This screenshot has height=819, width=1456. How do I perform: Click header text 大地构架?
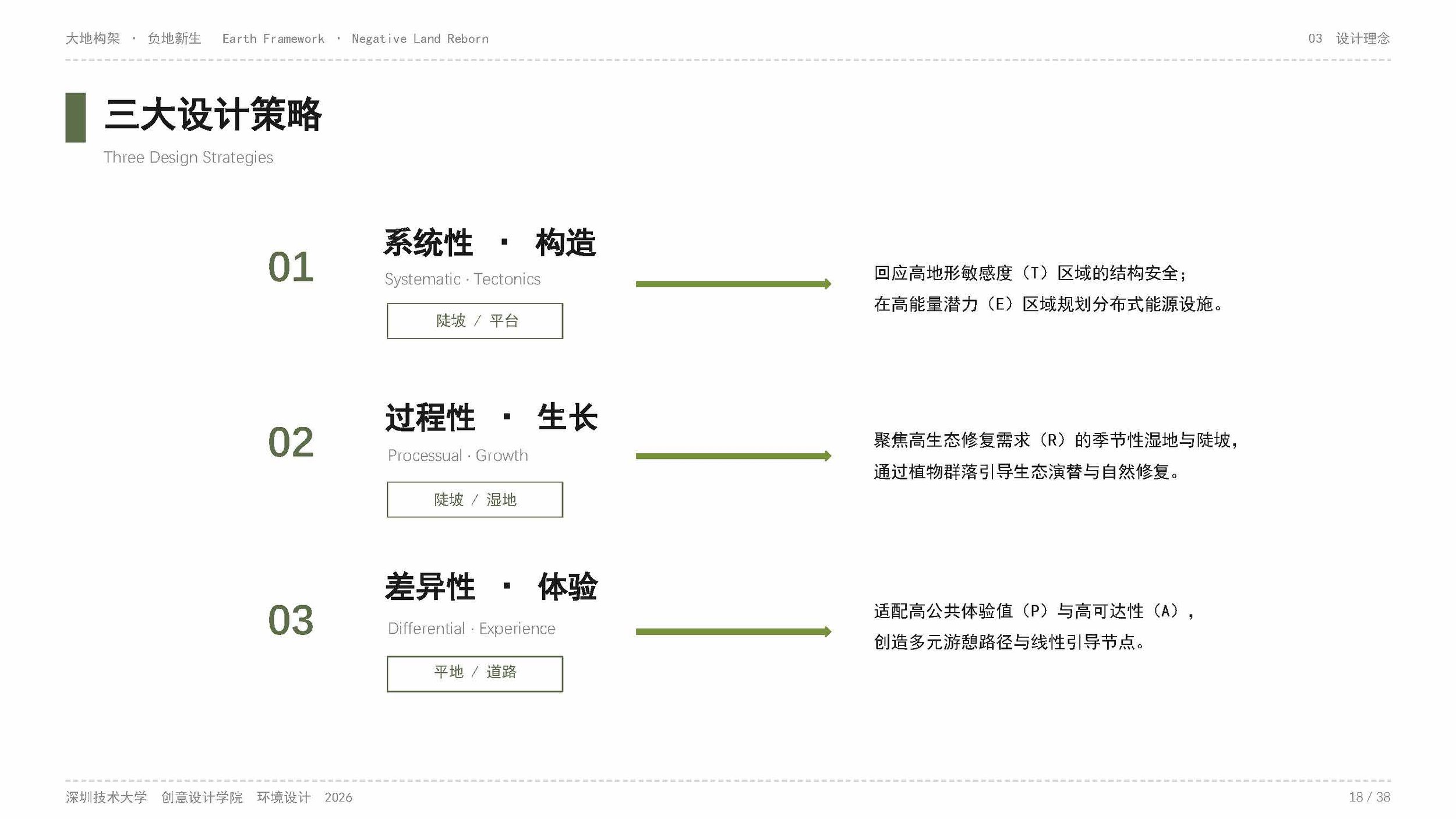point(93,38)
